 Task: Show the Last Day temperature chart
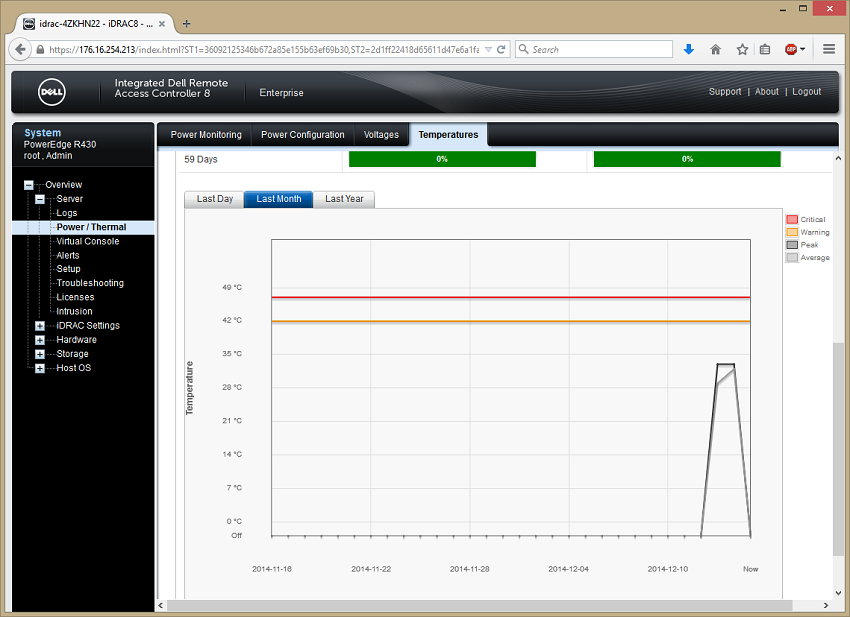click(215, 199)
